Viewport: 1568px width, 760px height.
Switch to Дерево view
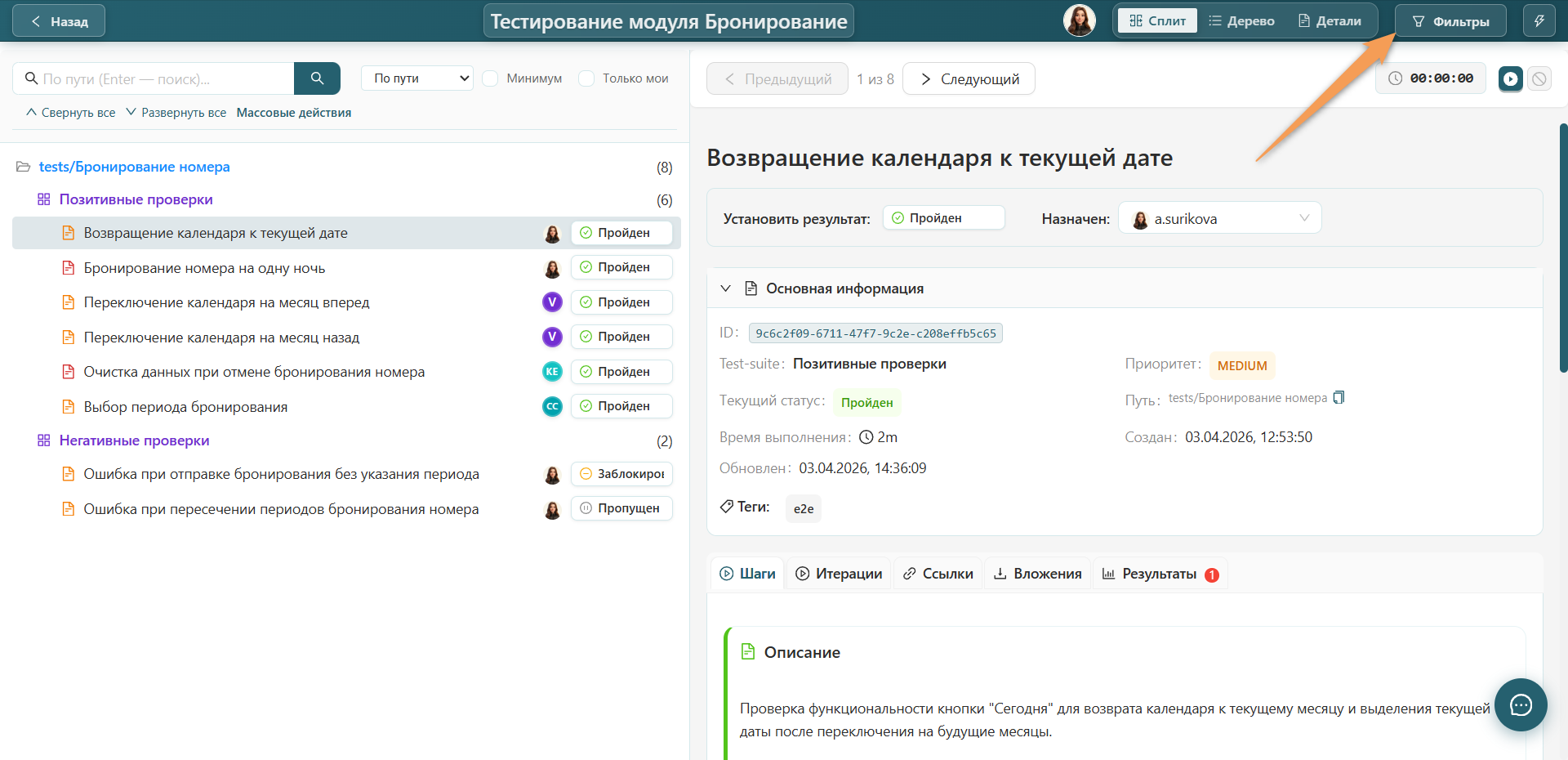click(x=1241, y=20)
